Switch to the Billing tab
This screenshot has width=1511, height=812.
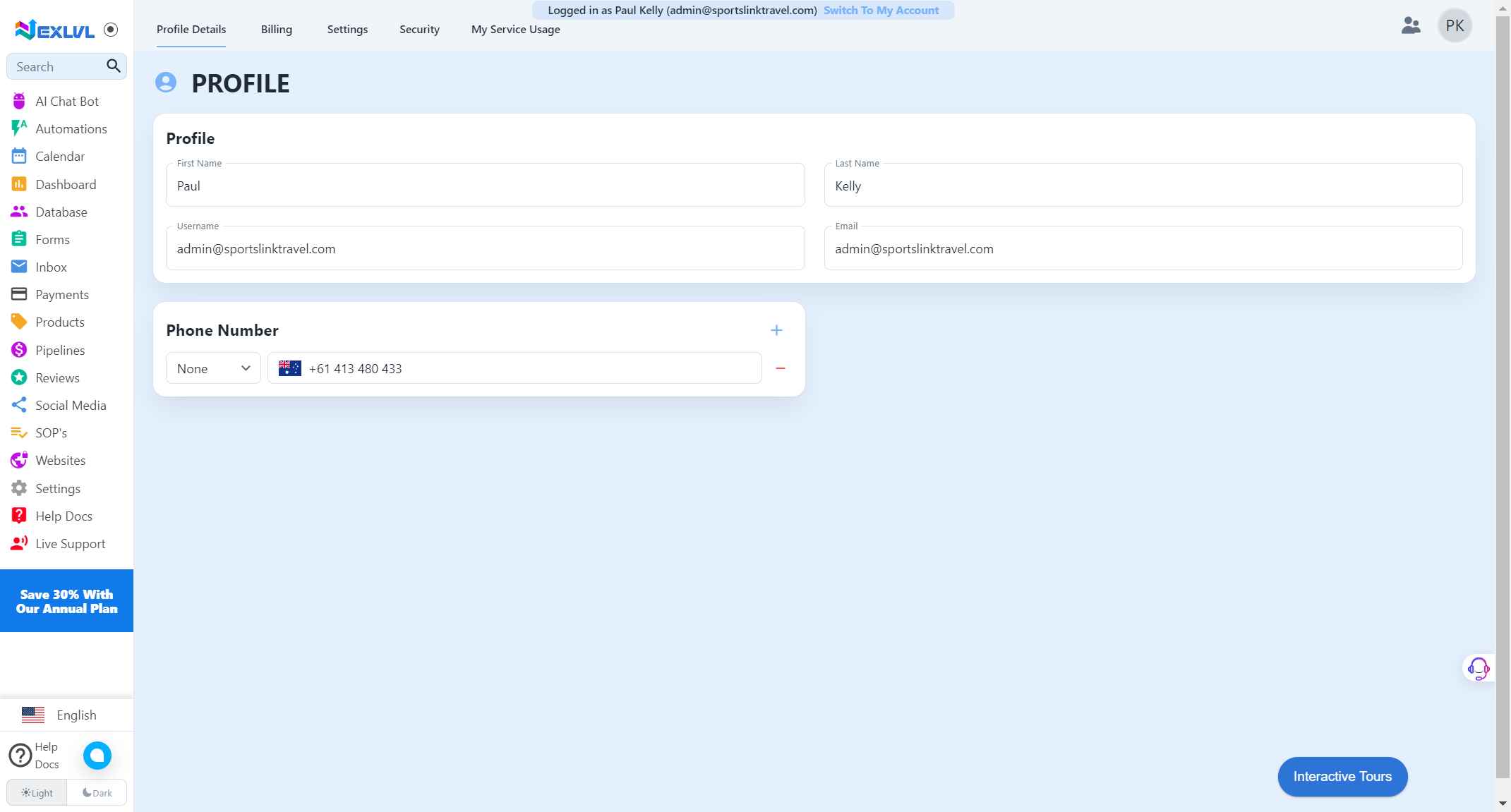click(x=276, y=30)
